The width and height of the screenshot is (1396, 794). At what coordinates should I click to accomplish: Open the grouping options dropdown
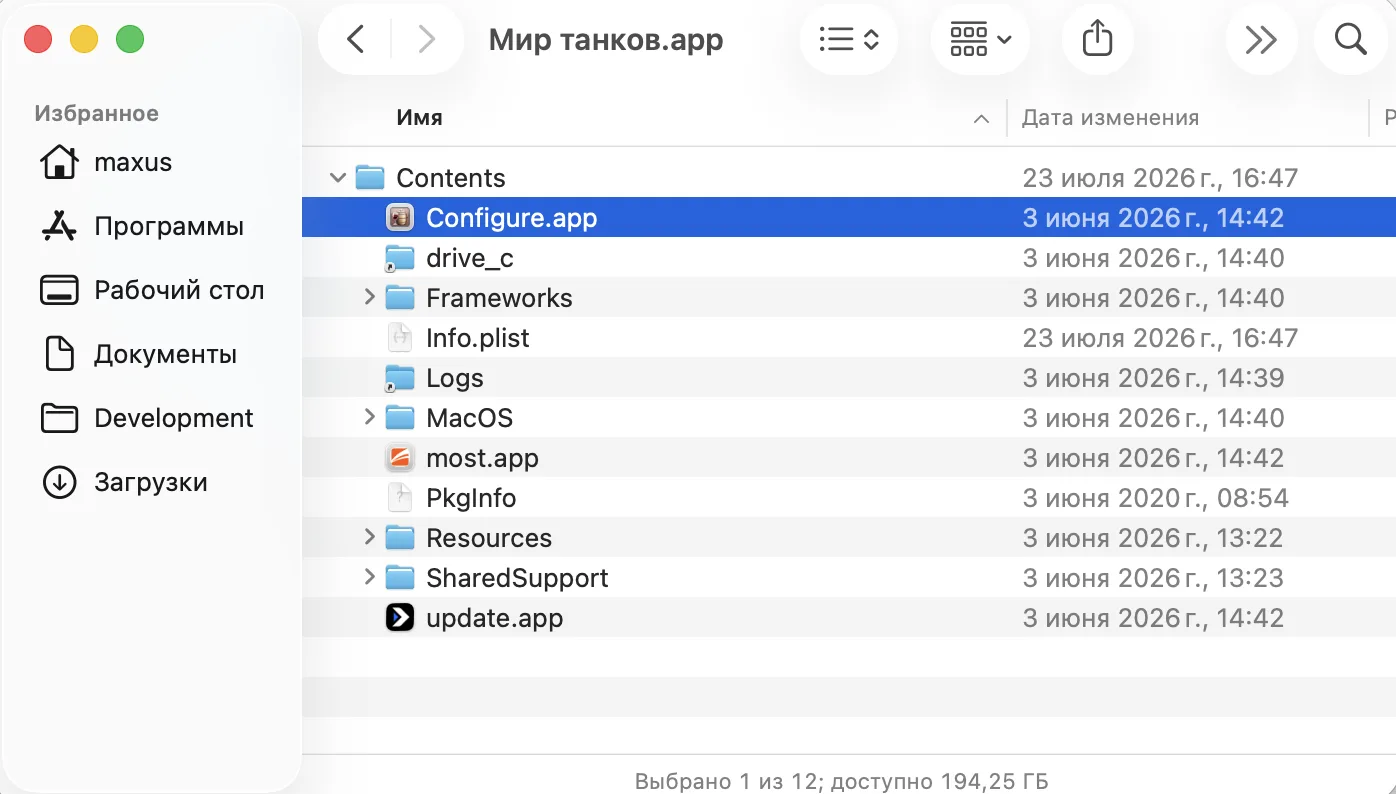980,40
